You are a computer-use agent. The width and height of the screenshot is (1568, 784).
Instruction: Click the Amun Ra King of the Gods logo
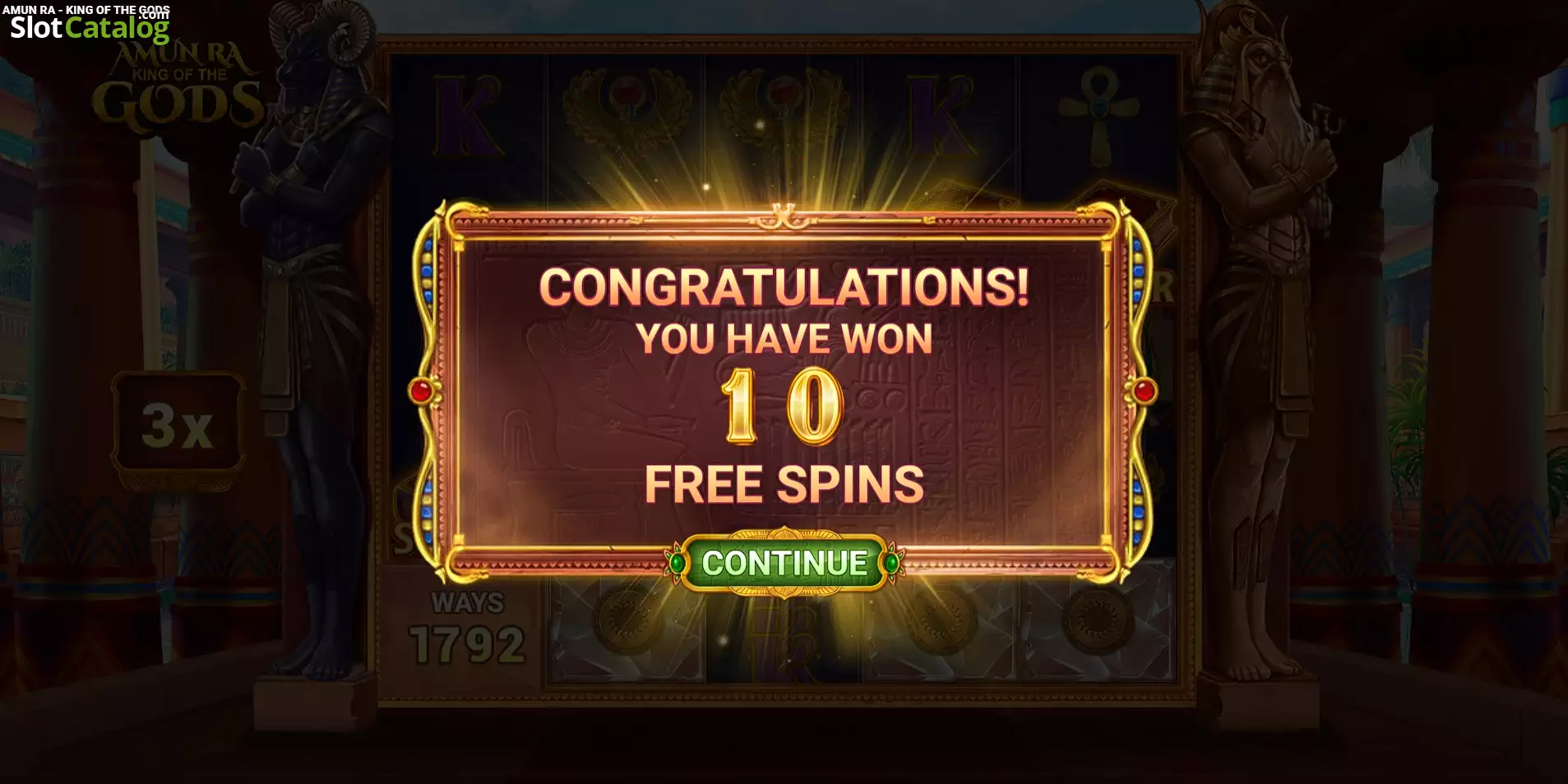point(176,87)
